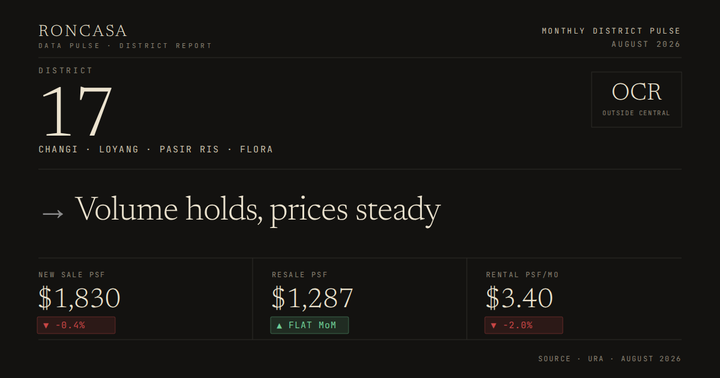Image resolution: width=720 pixels, height=378 pixels.
Task: Click the -2.0% rental change badge
Action: [x=523, y=325]
